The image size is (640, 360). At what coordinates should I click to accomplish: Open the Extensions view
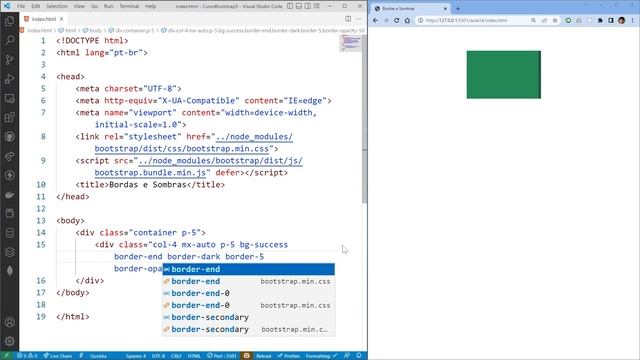click(x=9, y=118)
